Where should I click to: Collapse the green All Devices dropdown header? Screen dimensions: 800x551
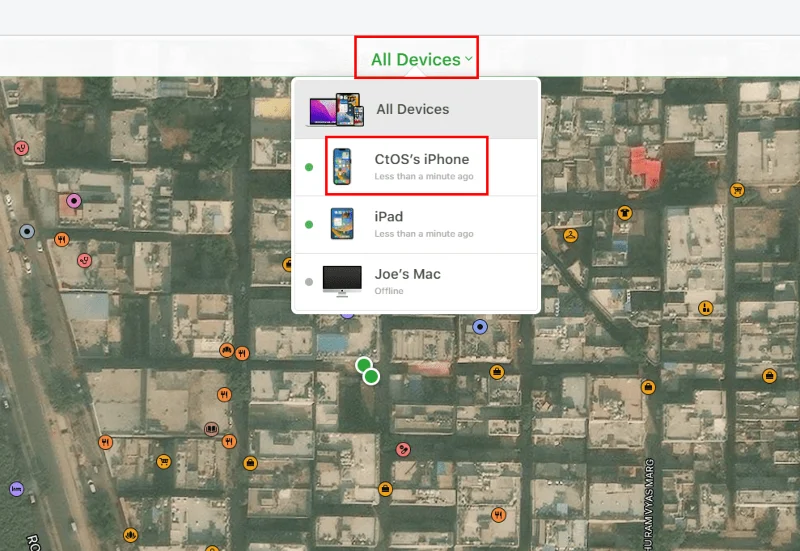[421, 59]
